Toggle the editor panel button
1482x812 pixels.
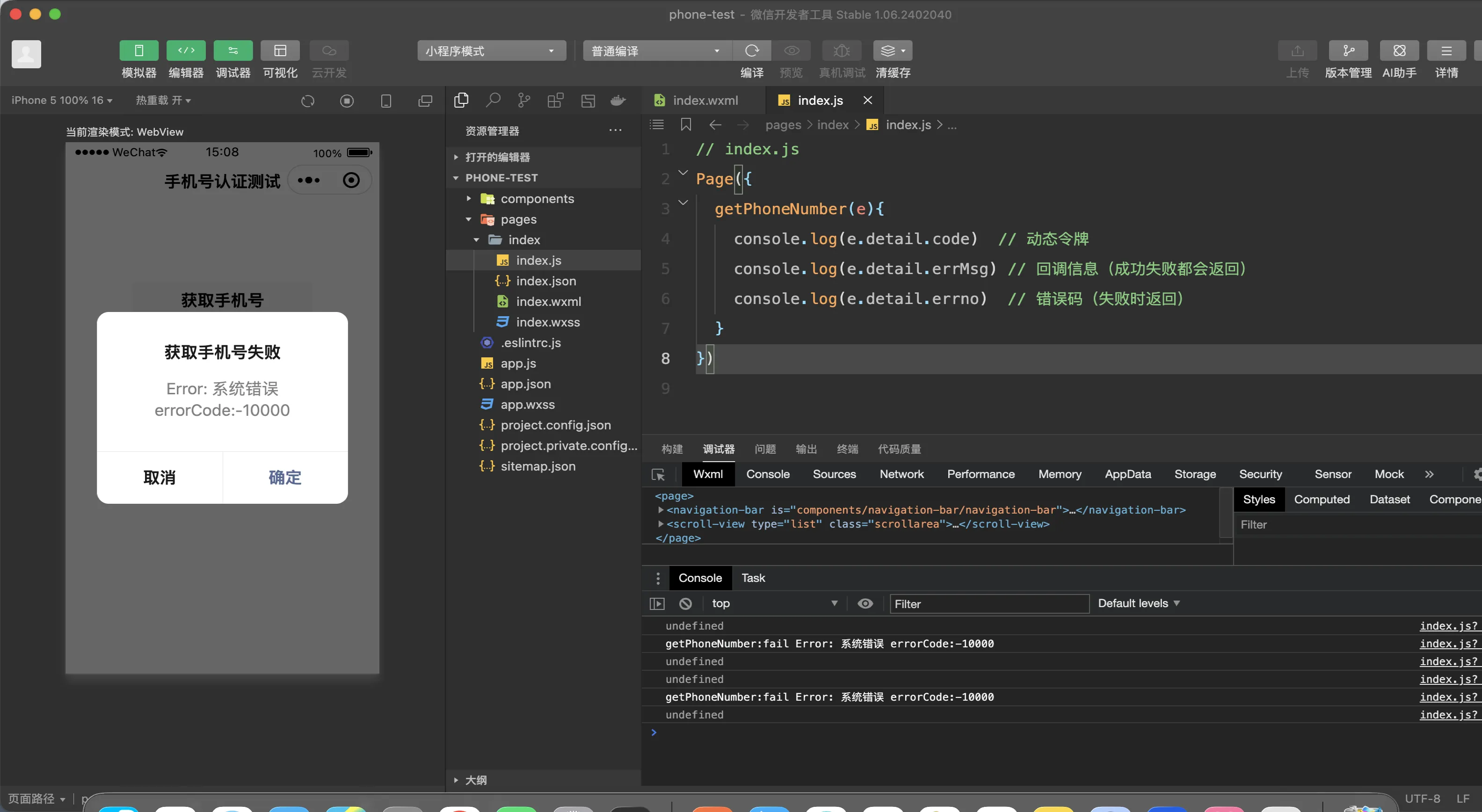click(186, 51)
